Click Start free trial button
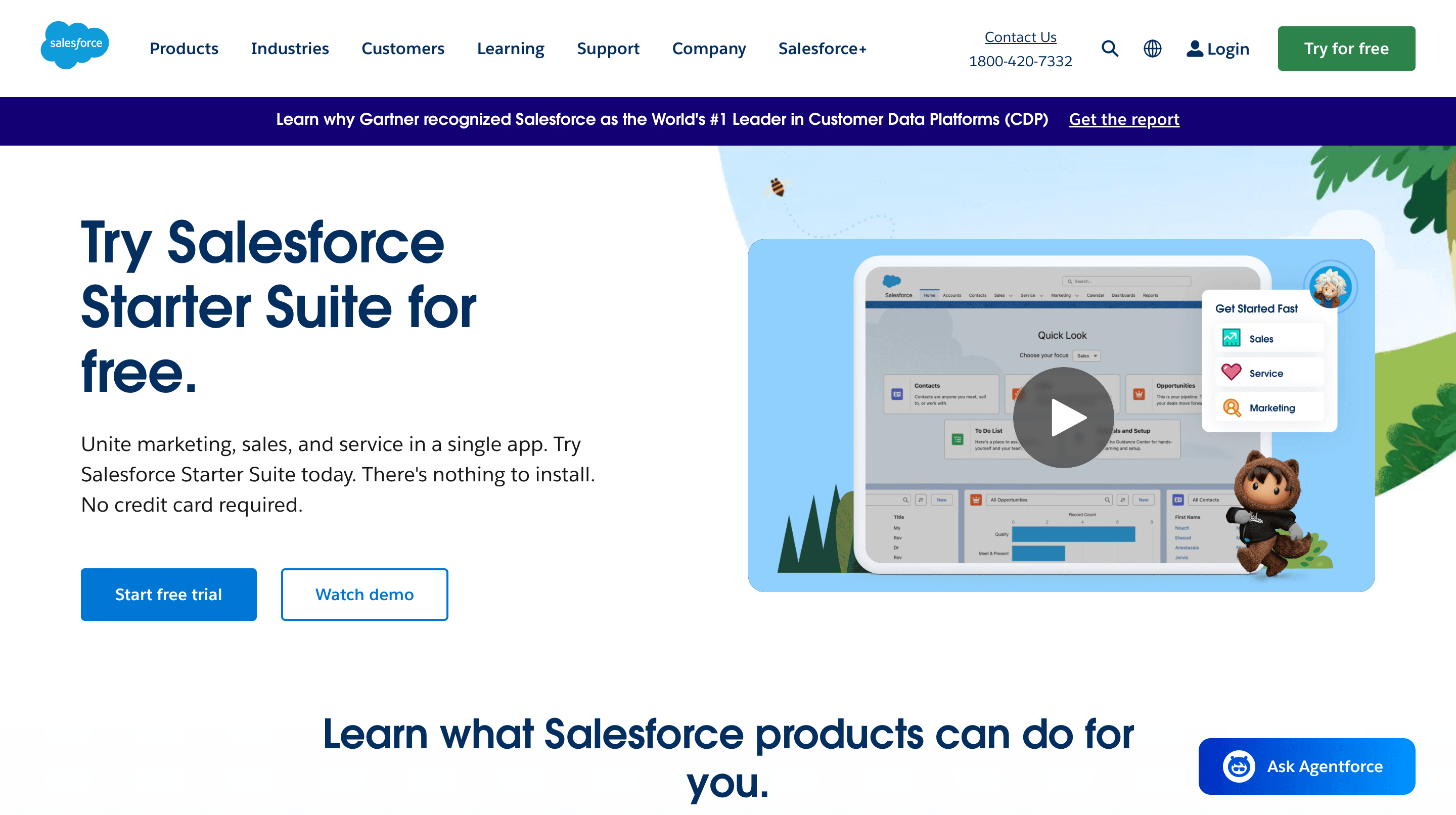1456x815 pixels. pyautogui.click(x=168, y=595)
